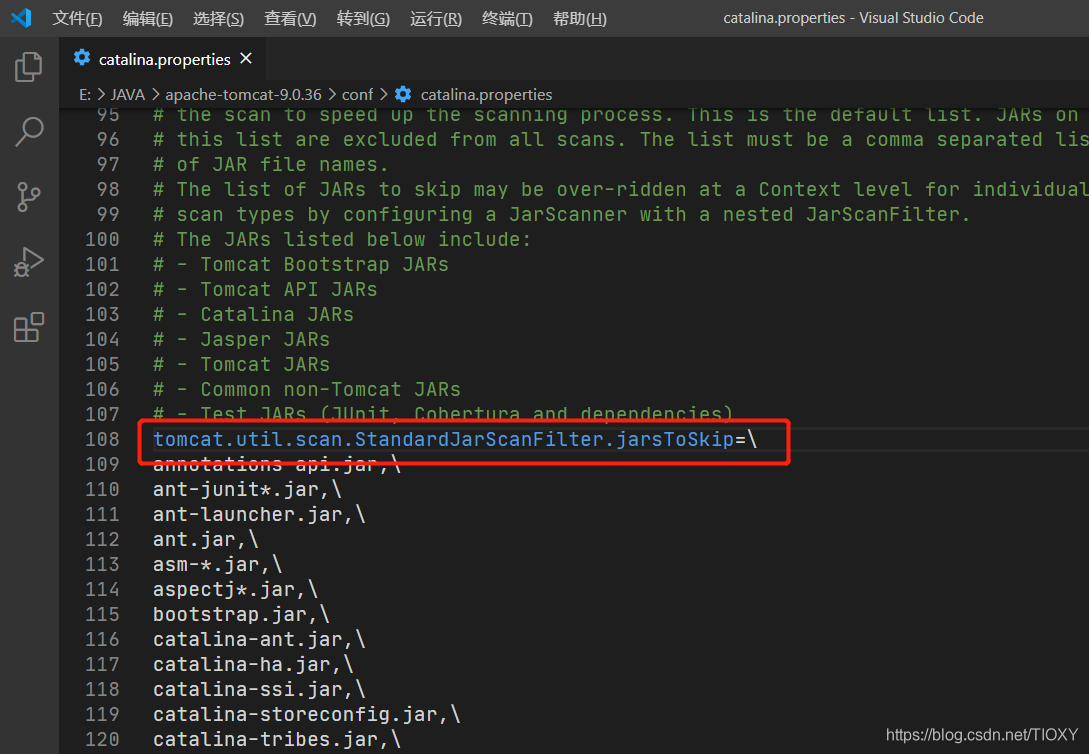Click the text catalina-ha.jar on line 117

click(x=241, y=664)
